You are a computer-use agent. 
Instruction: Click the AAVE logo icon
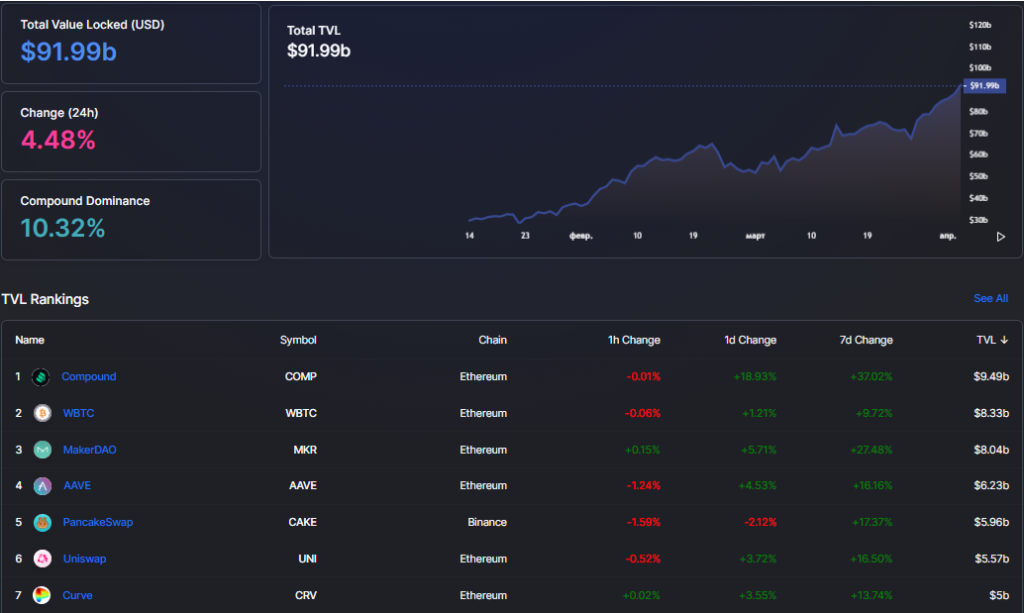coord(42,486)
